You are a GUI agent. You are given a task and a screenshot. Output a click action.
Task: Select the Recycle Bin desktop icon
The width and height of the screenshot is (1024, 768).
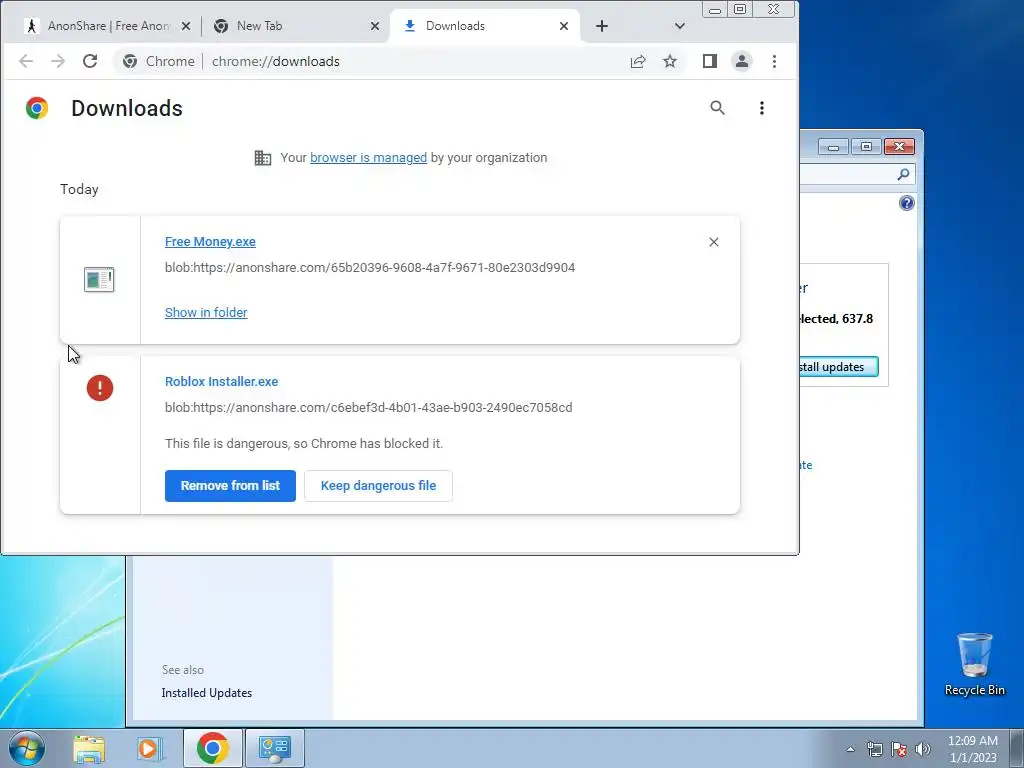[x=974, y=665]
